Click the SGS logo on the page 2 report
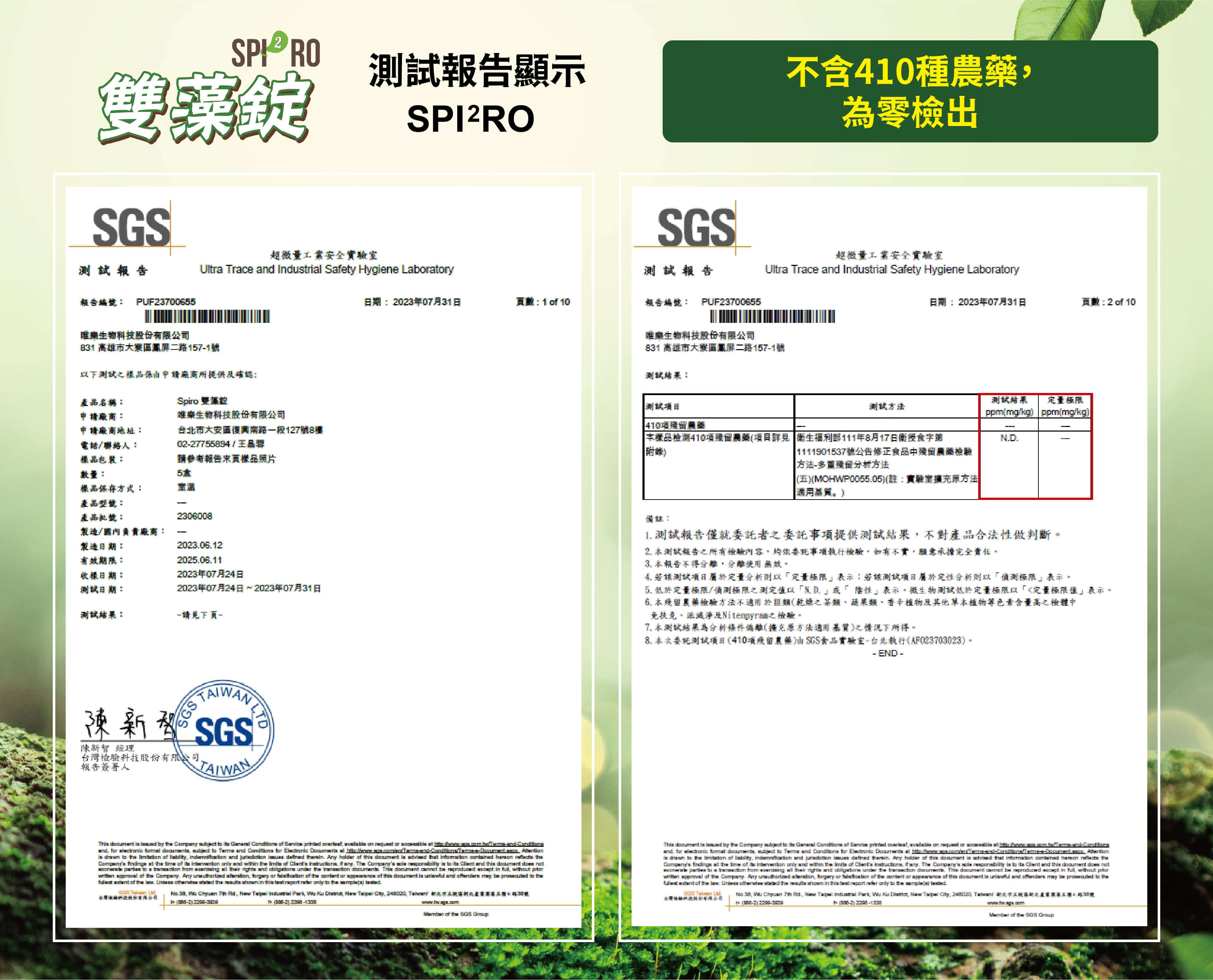 696,227
